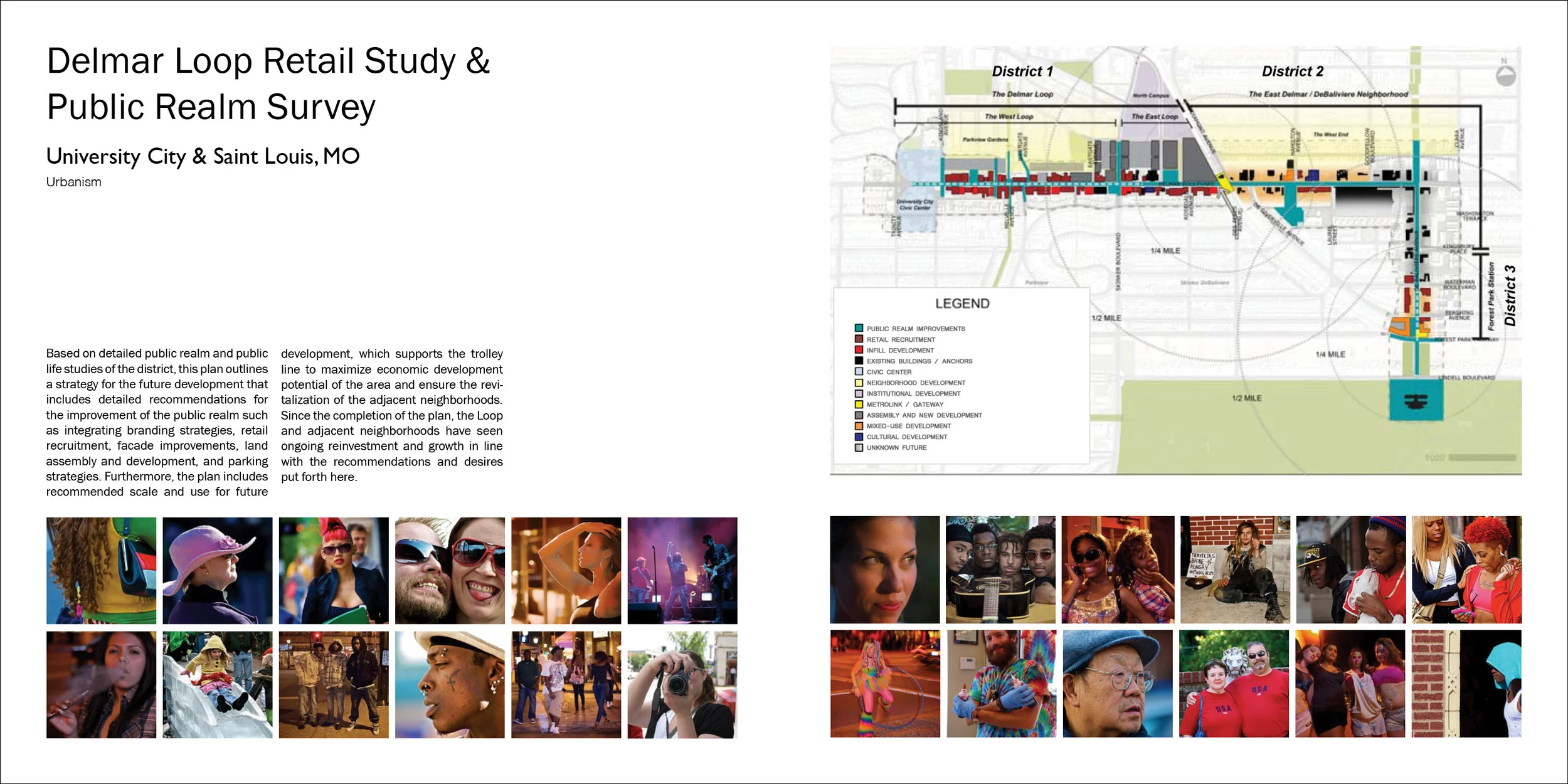Click the black Existing Buildings / Anchors swatch

click(x=859, y=361)
